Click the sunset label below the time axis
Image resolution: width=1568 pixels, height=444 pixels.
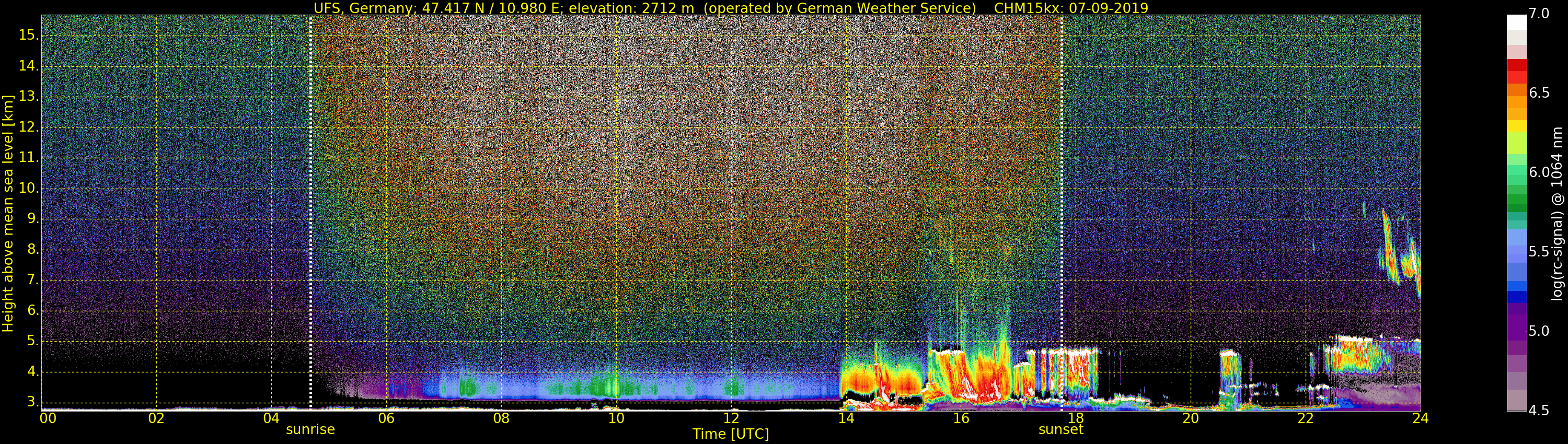tap(1061, 429)
